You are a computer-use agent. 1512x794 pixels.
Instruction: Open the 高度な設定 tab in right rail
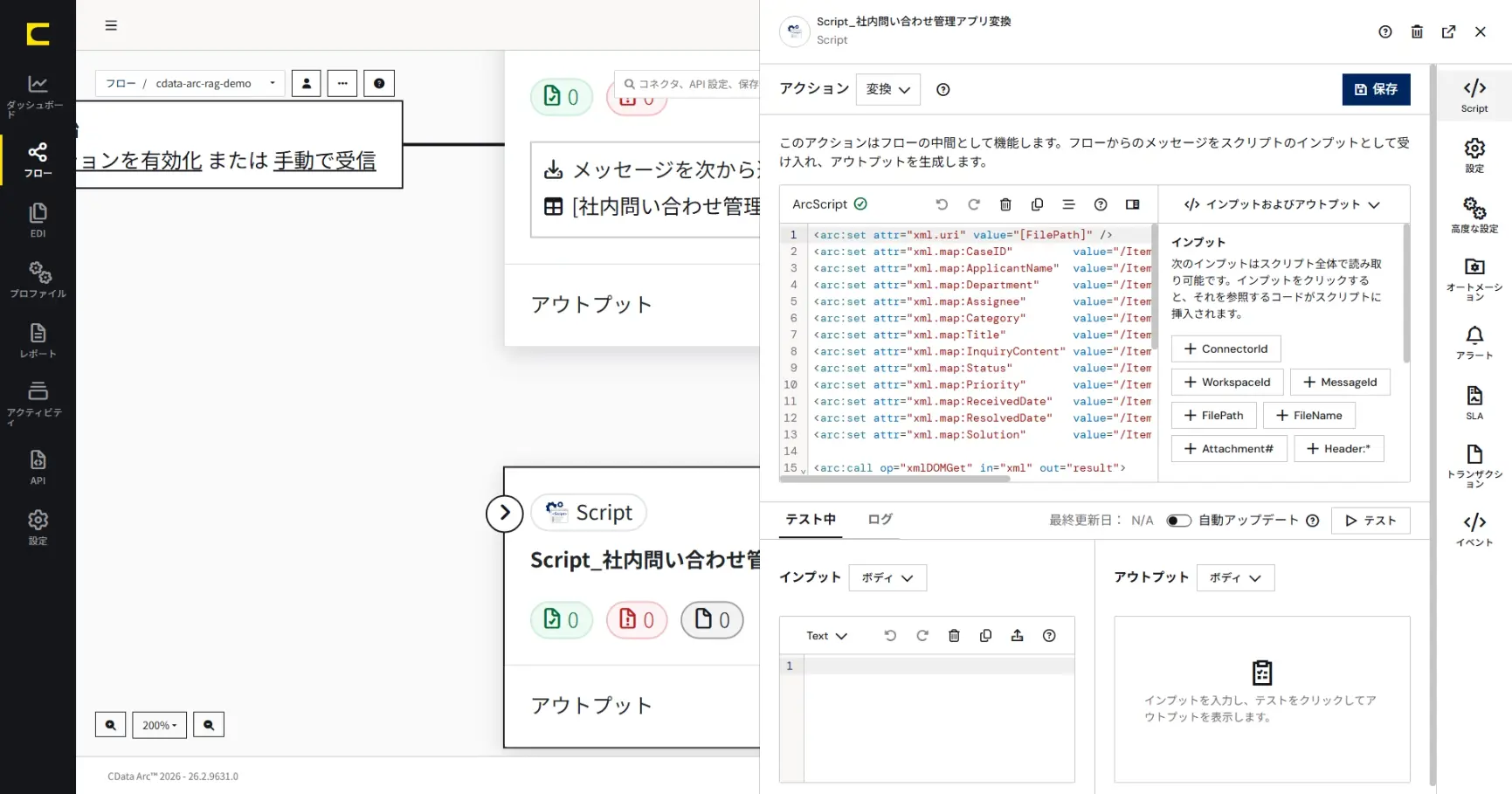[1474, 215]
